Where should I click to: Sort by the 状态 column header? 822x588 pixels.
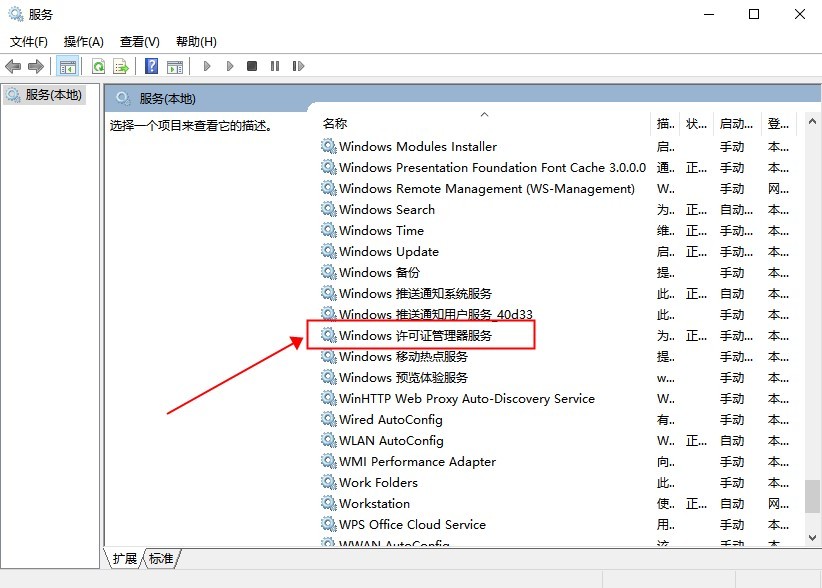coord(696,124)
